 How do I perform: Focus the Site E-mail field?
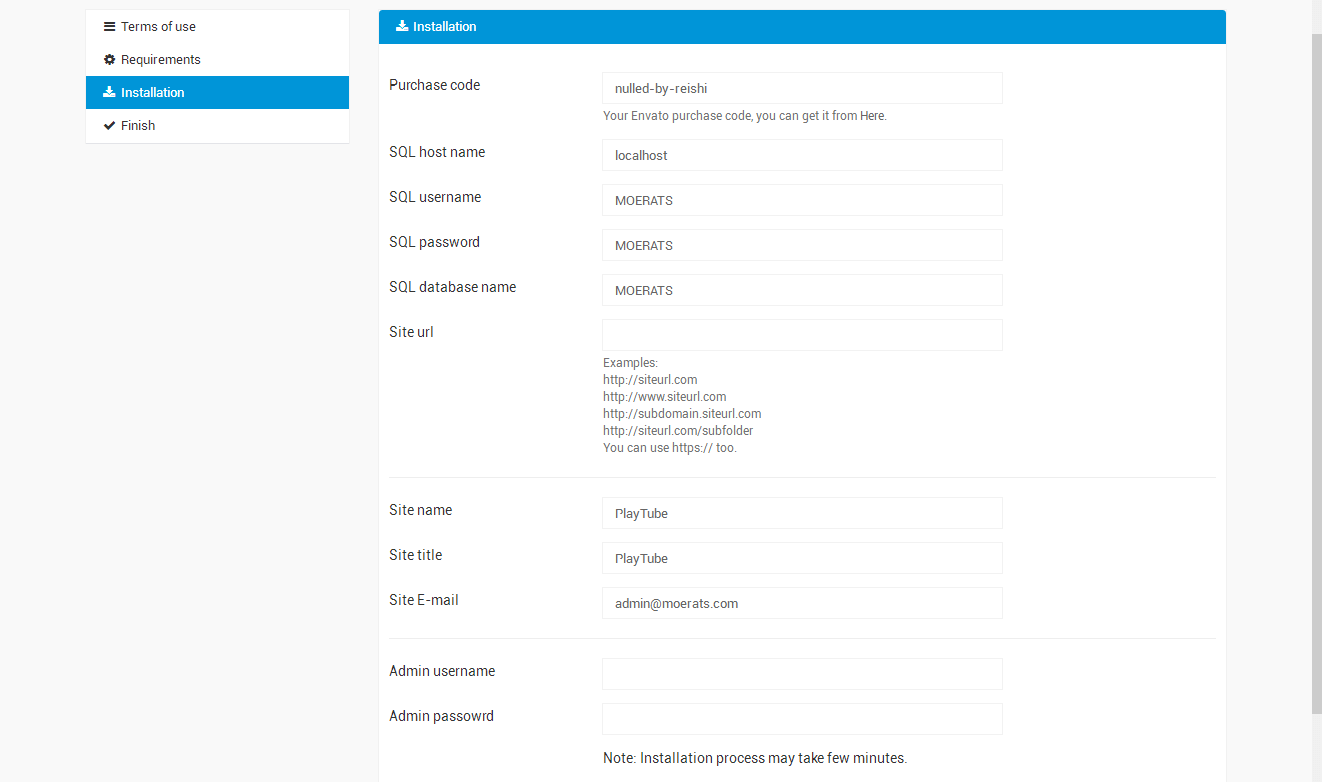click(802, 603)
